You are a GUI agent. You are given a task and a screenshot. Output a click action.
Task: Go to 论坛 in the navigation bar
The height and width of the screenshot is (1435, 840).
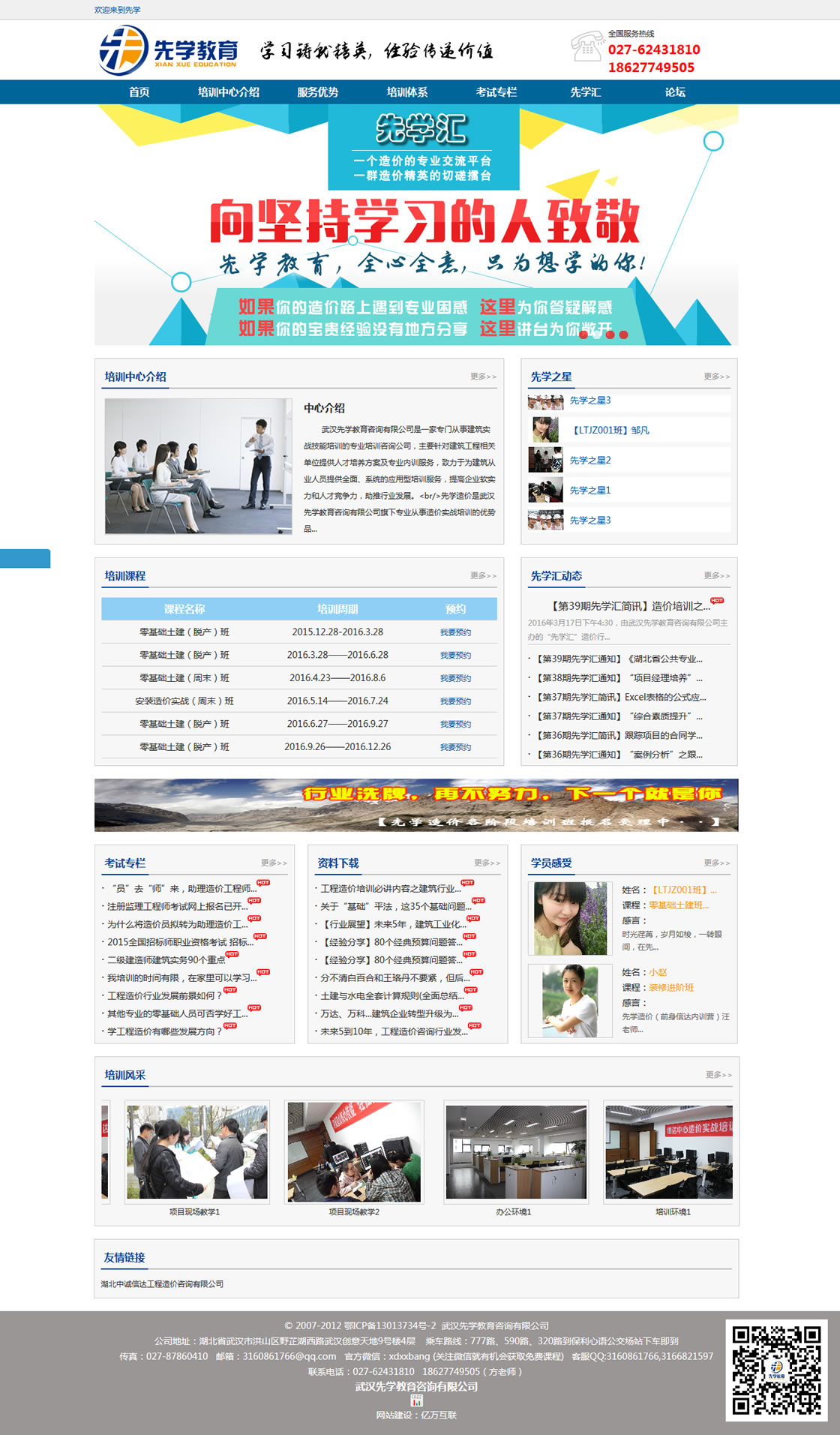(x=675, y=92)
